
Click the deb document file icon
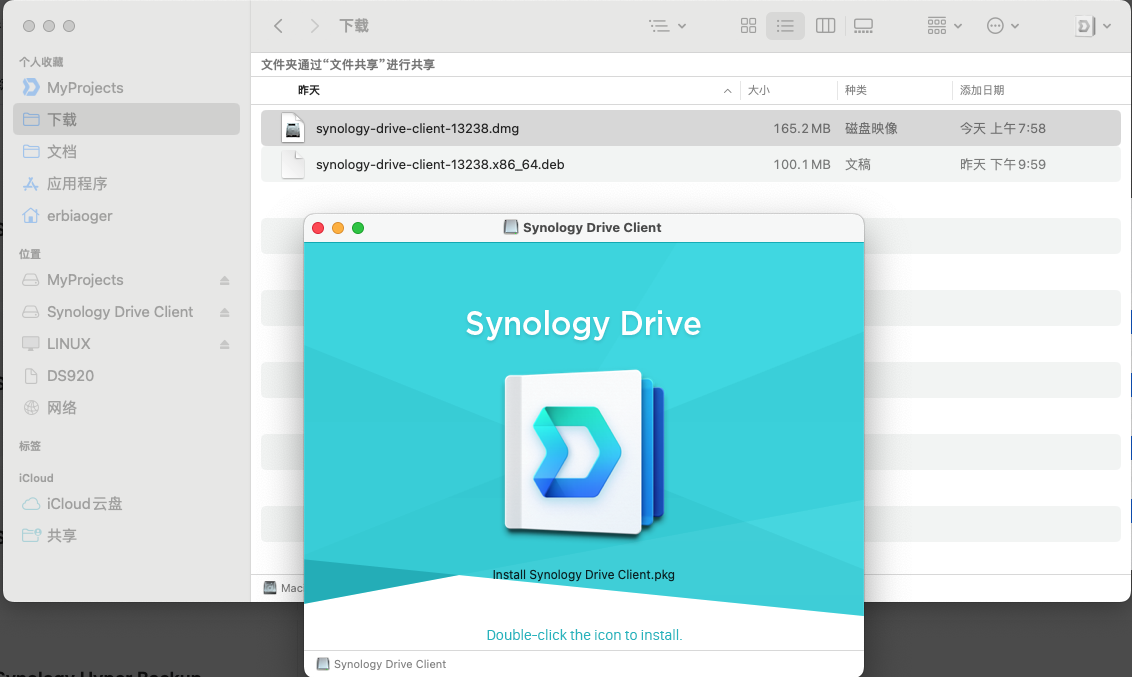click(292, 164)
